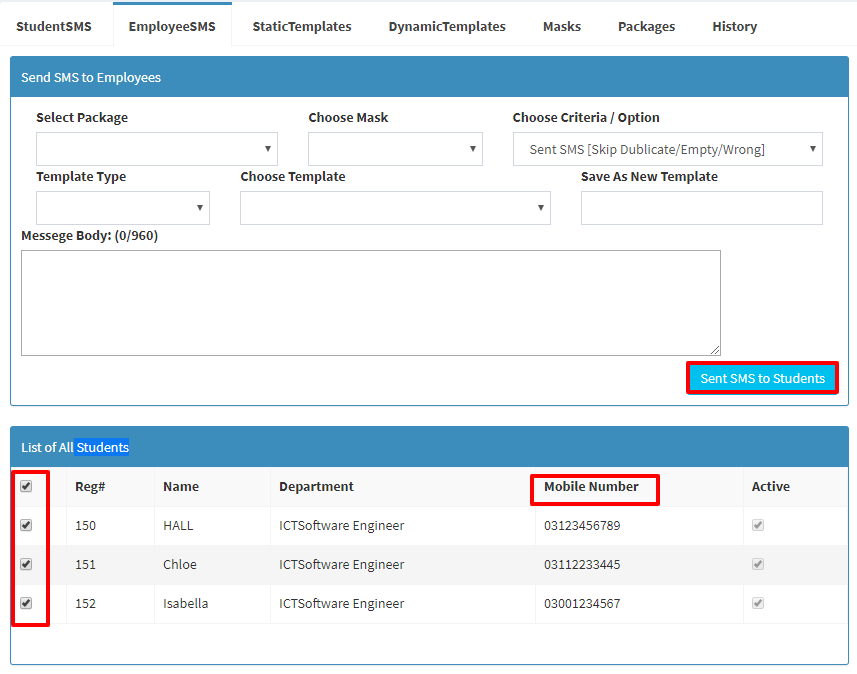Toggle Active checkbox for HALL
This screenshot has height=674, width=857.
point(758,525)
